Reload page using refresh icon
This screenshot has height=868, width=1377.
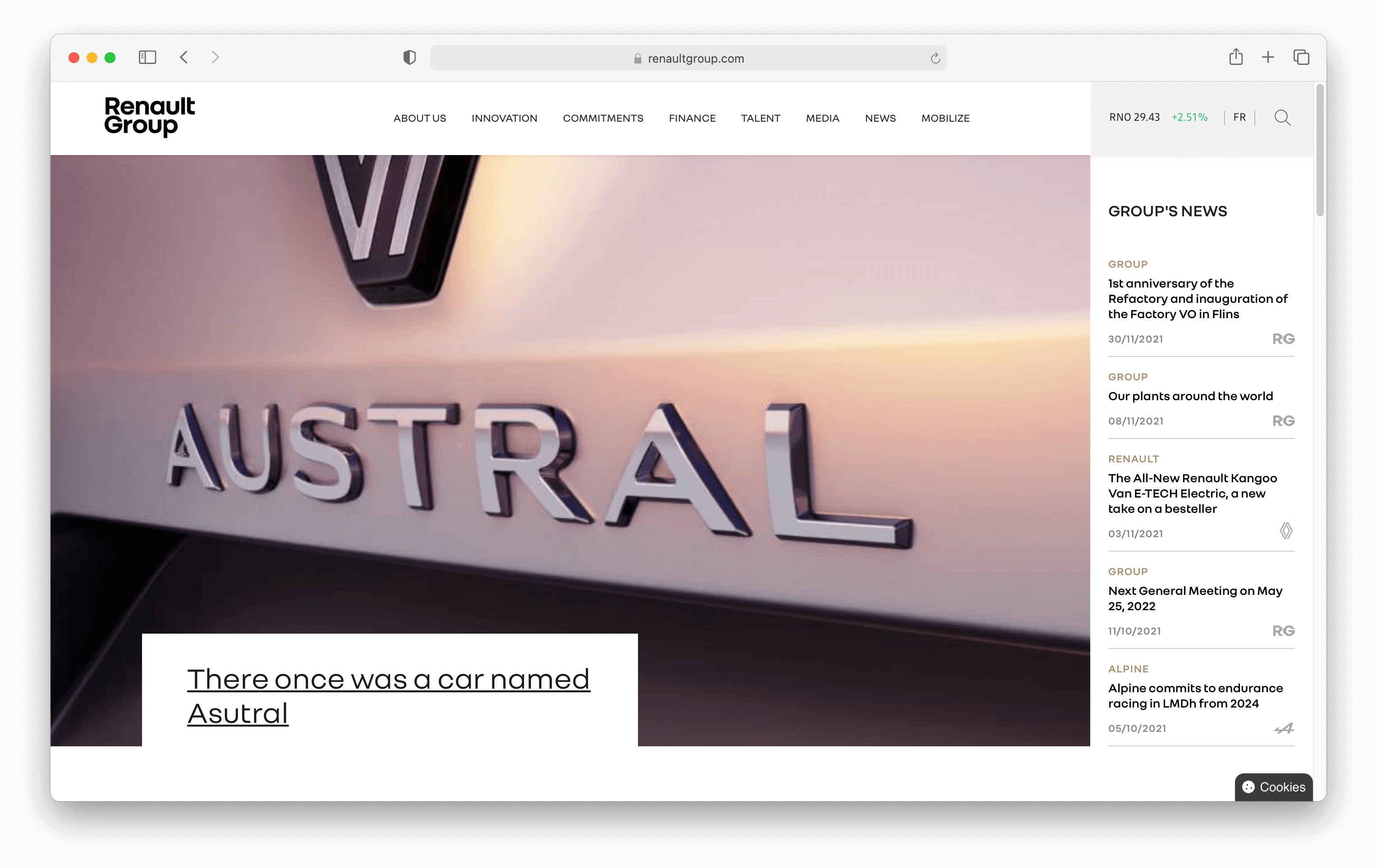pyautogui.click(x=935, y=58)
